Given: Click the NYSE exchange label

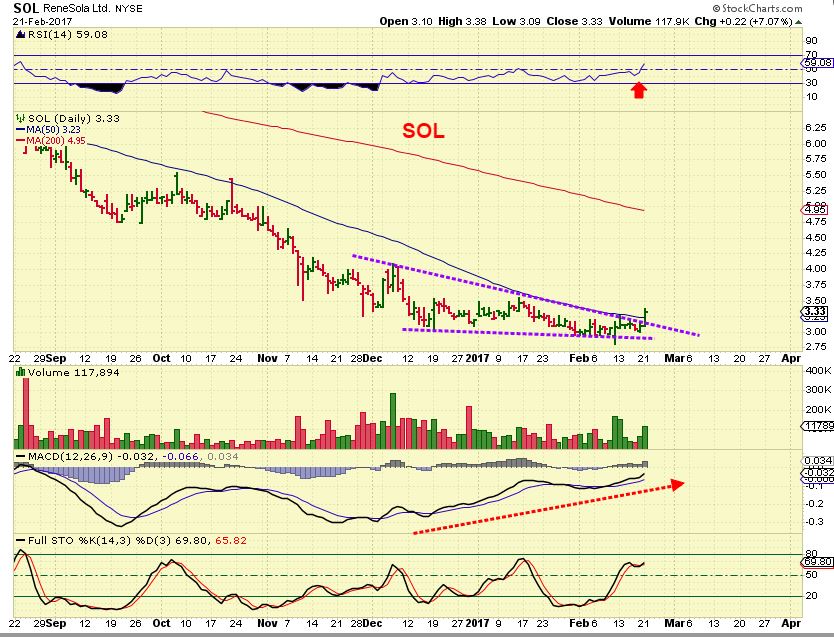Looking at the screenshot, I should 130,9.
